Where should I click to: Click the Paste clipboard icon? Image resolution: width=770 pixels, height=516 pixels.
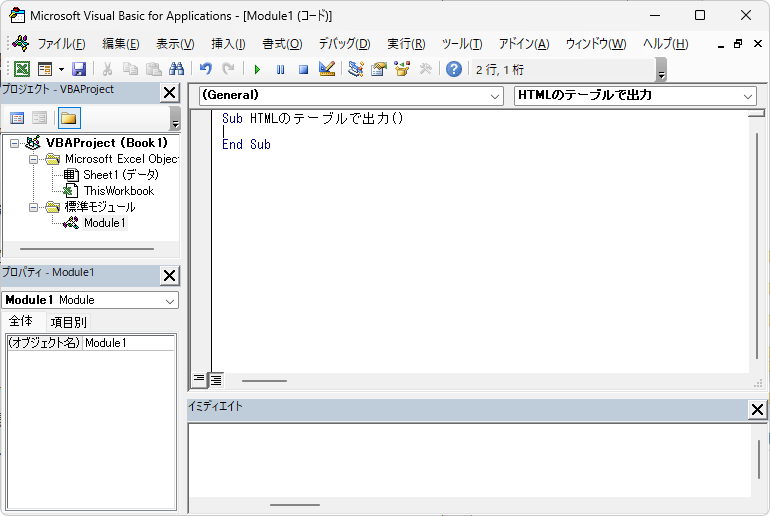pos(154,69)
